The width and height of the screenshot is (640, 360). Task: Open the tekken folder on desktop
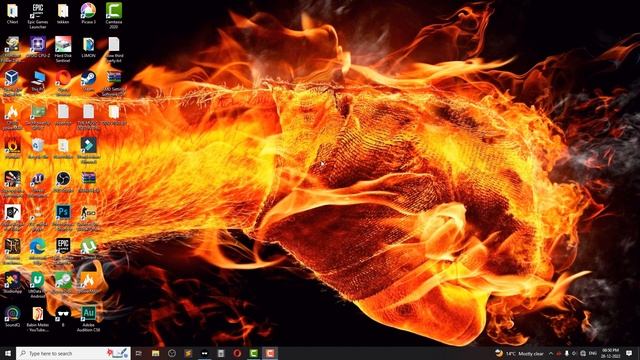[x=63, y=13]
